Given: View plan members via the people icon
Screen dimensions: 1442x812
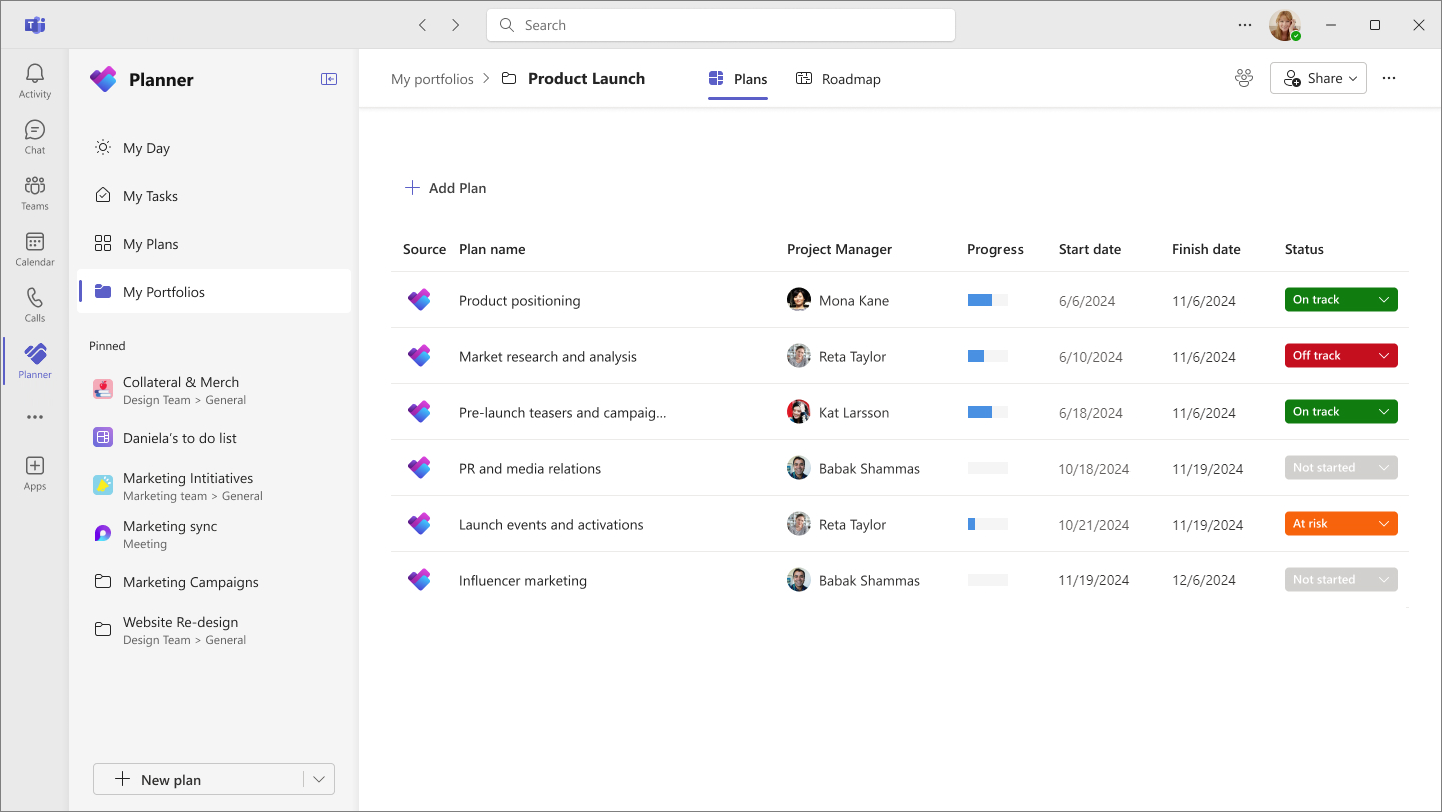Looking at the screenshot, I should 1243,77.
